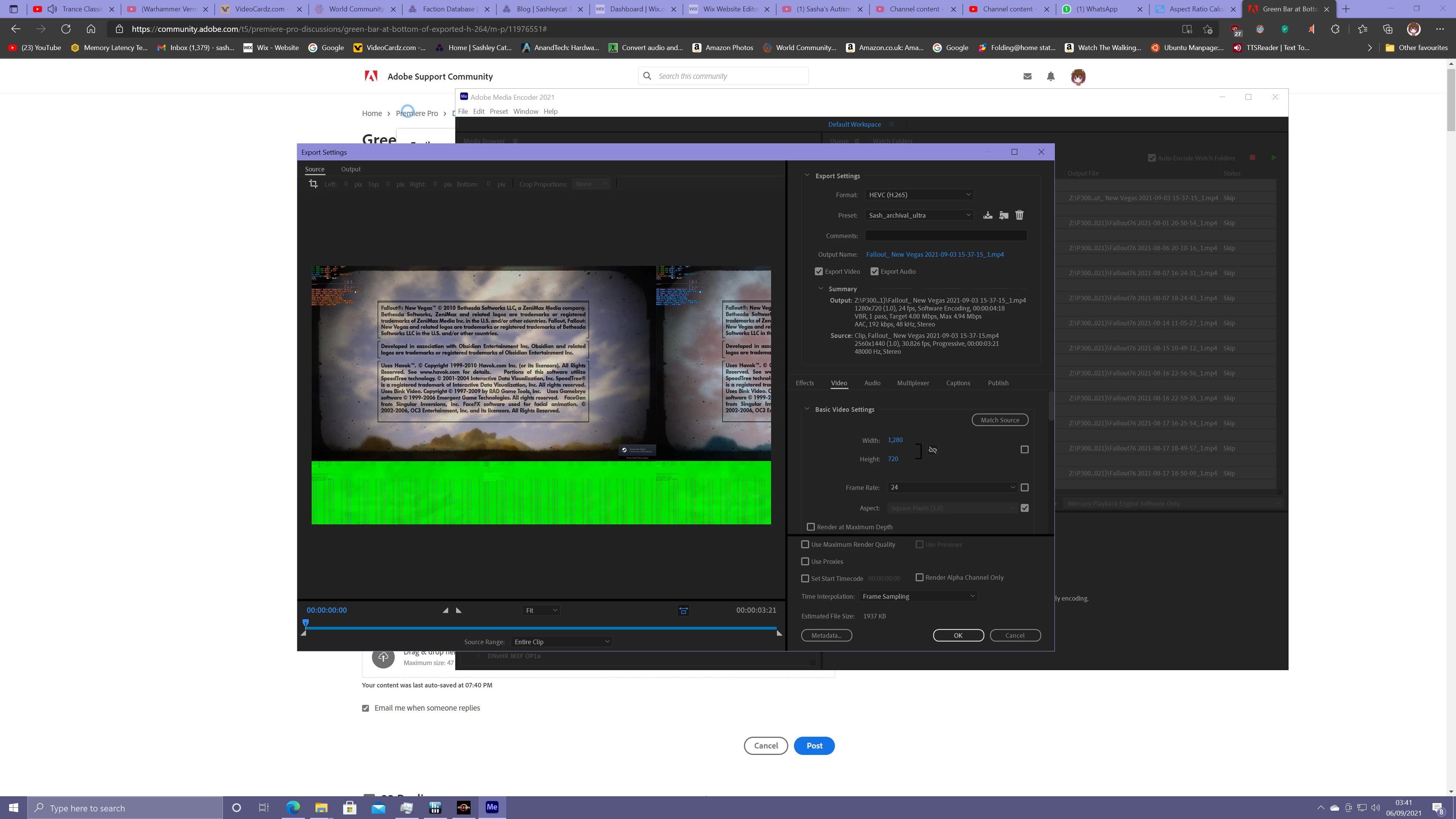Click the playhead on preview timeline
This screenshot has height=819, width=1456.
click(x=306, y=623)
